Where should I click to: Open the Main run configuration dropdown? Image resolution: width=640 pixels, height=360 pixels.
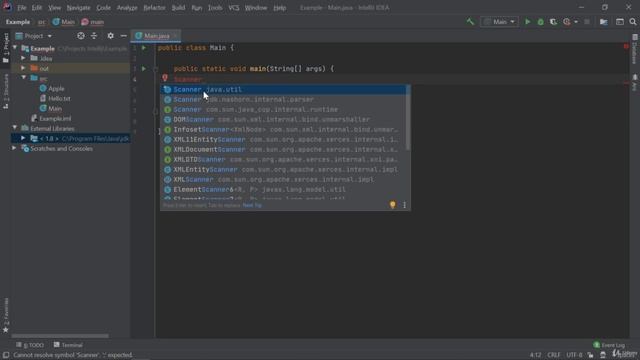pos(500,22)
